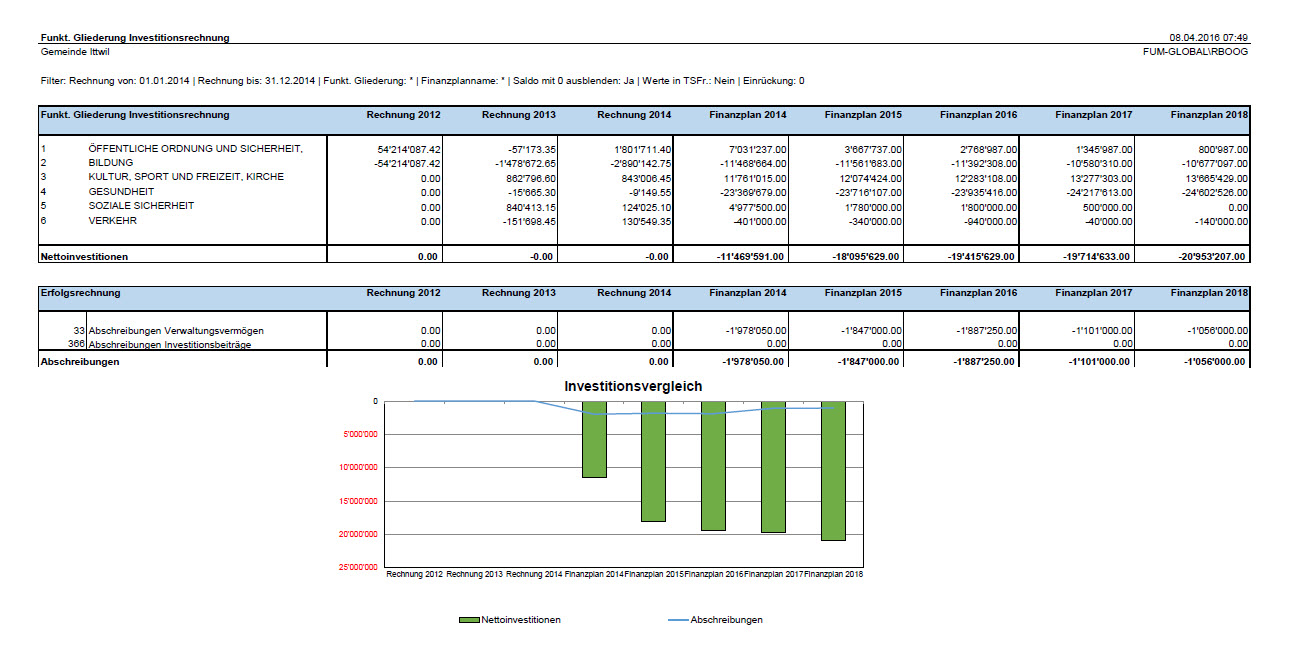Select the KULTUR, SPORT UND FREIZEIT, KIRCHE row
1301x654 pixels.
click(186, 177)
